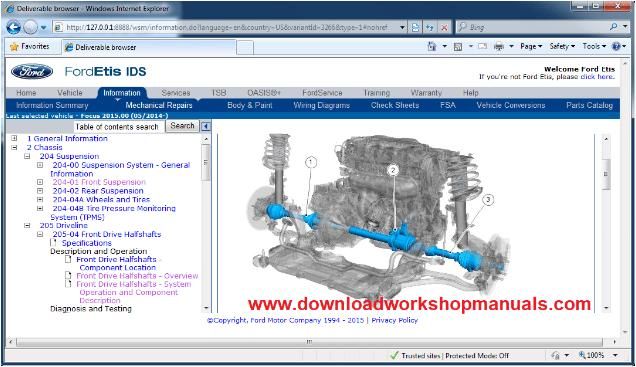
Task: Select the Information tab
Action: pos(122,92)
